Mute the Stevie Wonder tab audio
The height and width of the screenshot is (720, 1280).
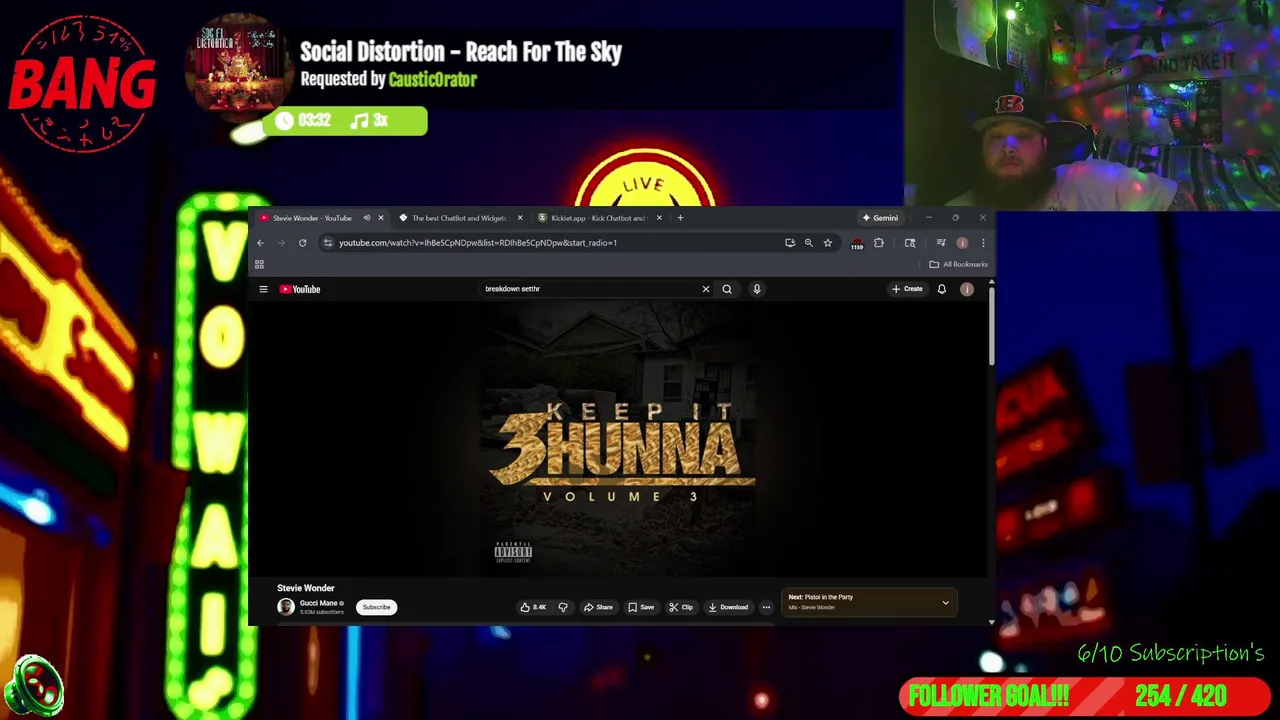click(x=366, y=218)
